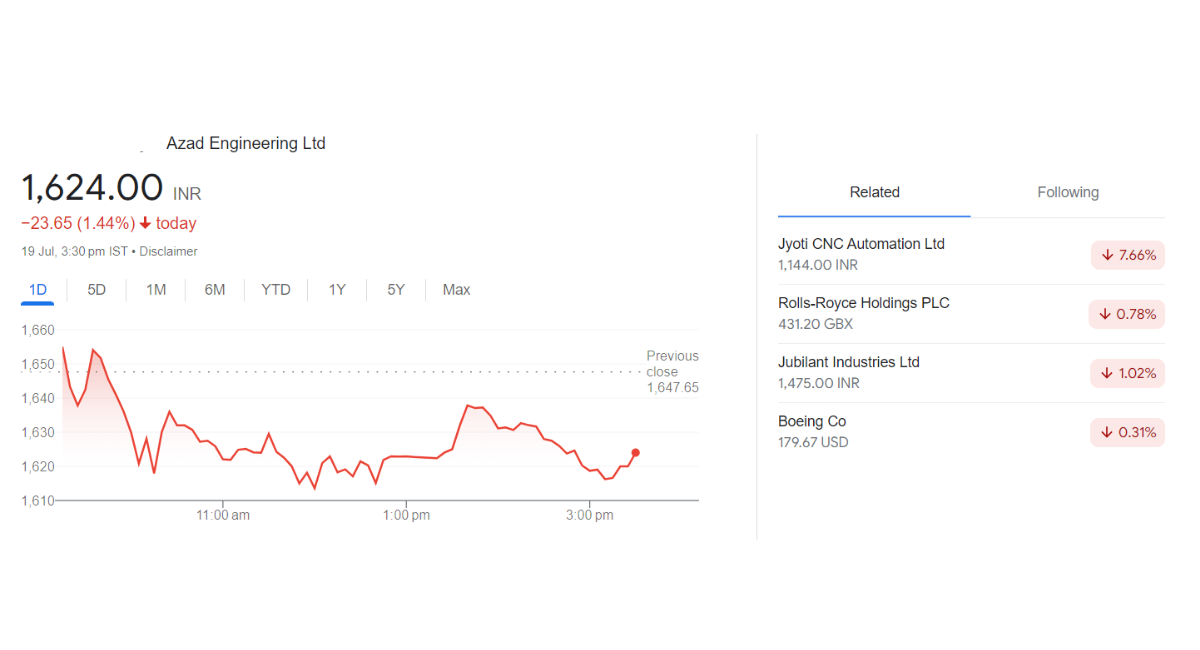Switch to the 1Y chart range
This screenshot has height=650, width=1200.
pyautogui.click(x=337, y=290)
